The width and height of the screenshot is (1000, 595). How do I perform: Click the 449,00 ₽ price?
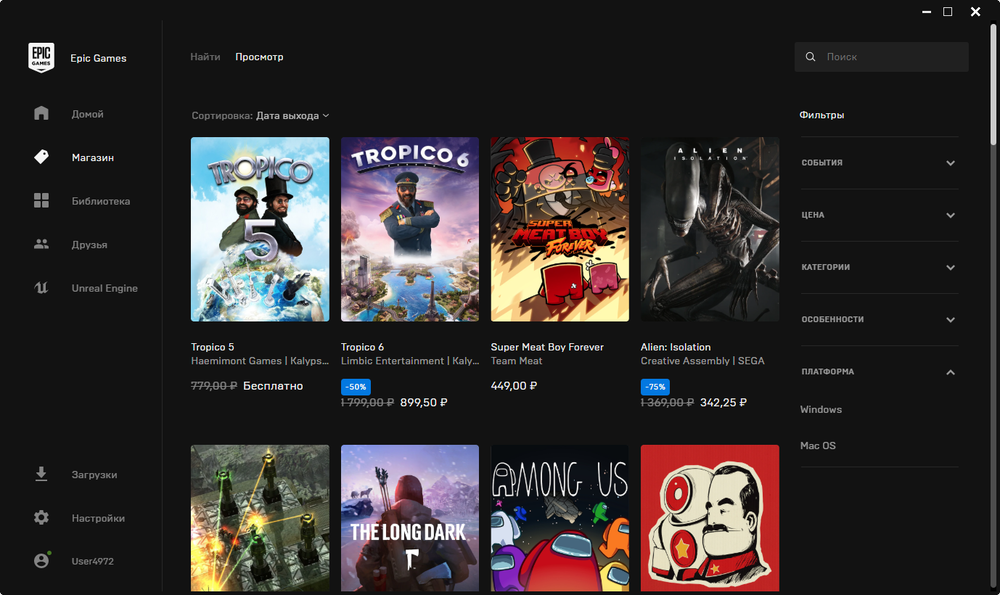(x=514, y=386)
